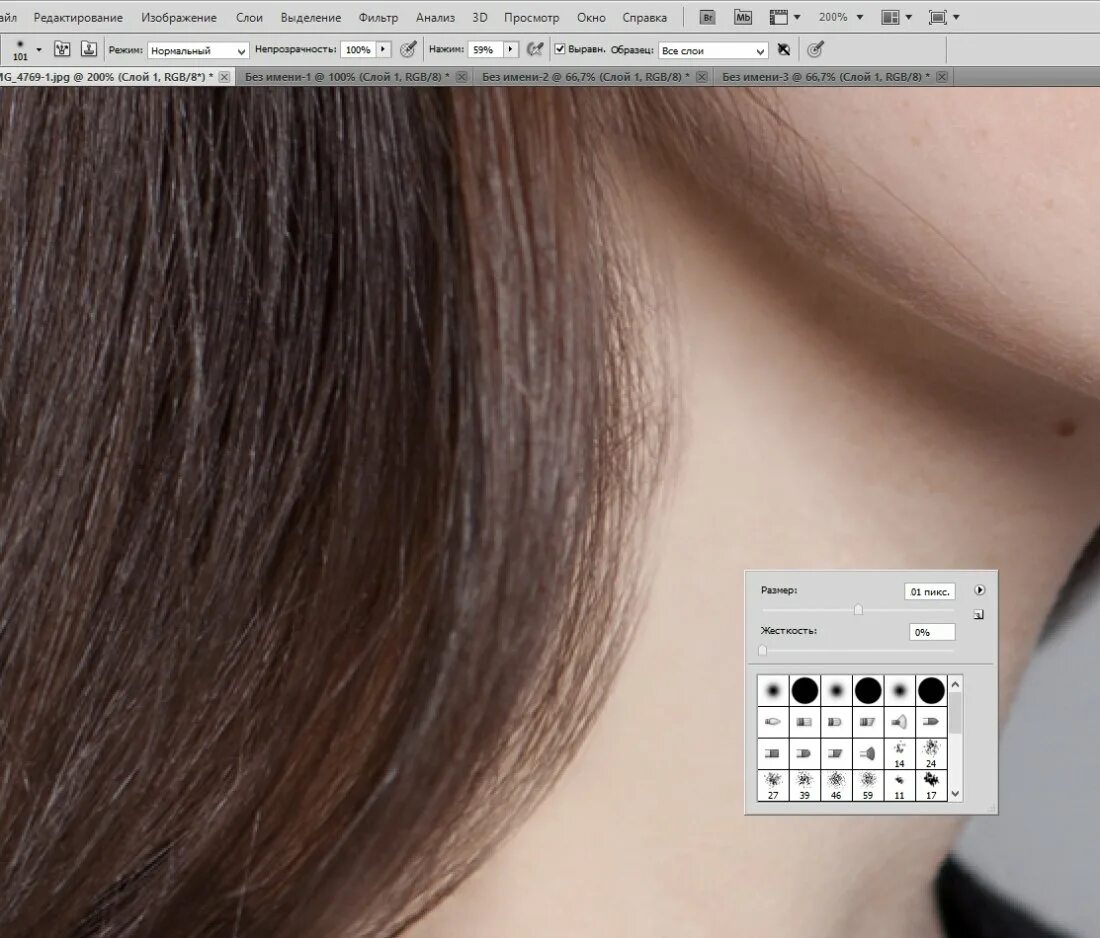Open the Редактирование menu

point(78,18)
